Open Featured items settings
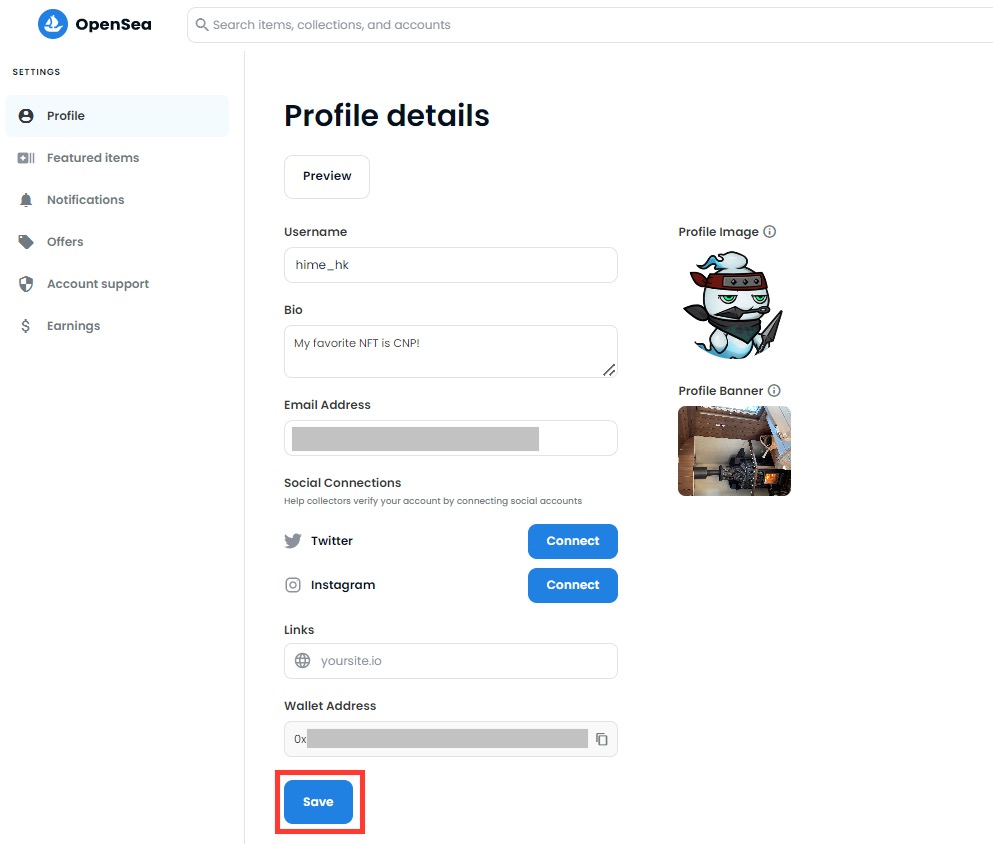The image size is (993, 844). click(92, 158)
